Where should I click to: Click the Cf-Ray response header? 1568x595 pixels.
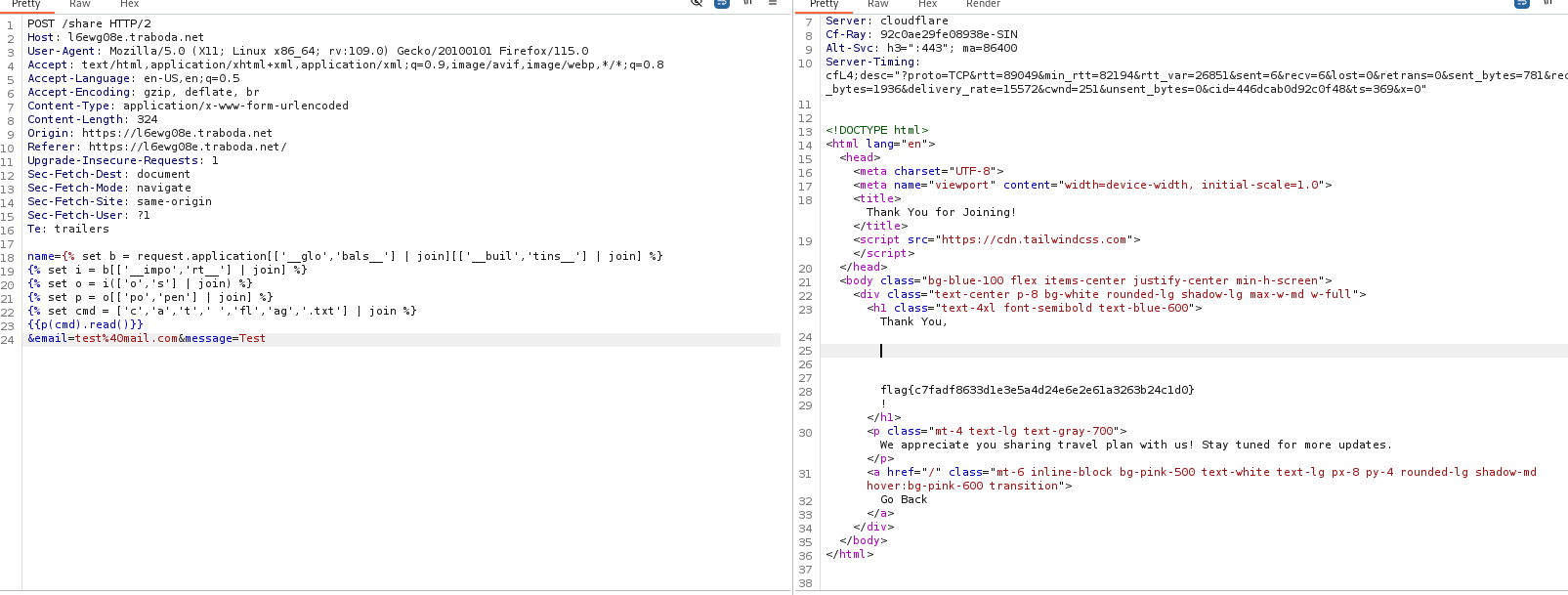click(921, 34)
